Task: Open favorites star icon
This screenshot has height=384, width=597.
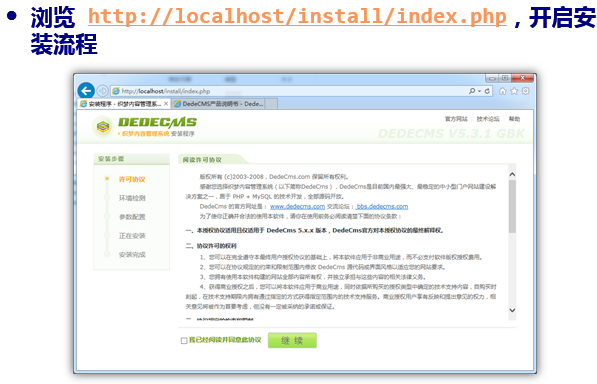Action: click(x=514, y=91)
